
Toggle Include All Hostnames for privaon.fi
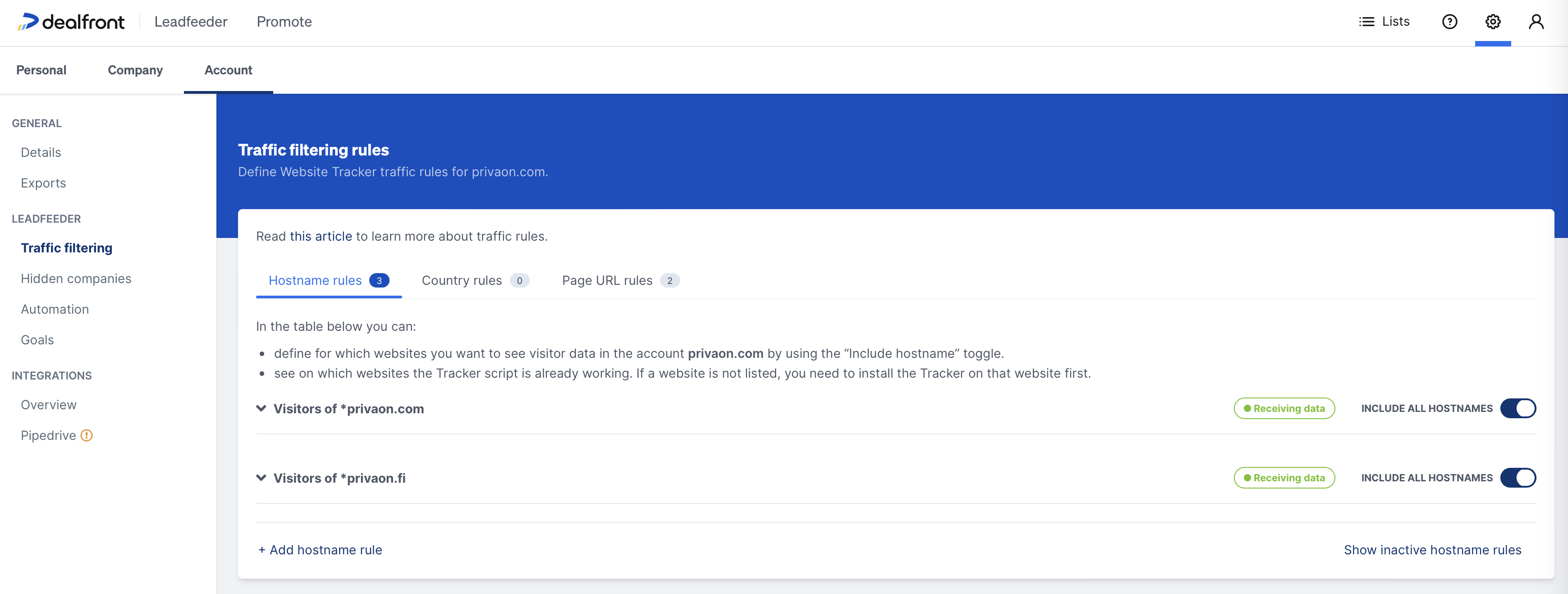[1518, 478]
